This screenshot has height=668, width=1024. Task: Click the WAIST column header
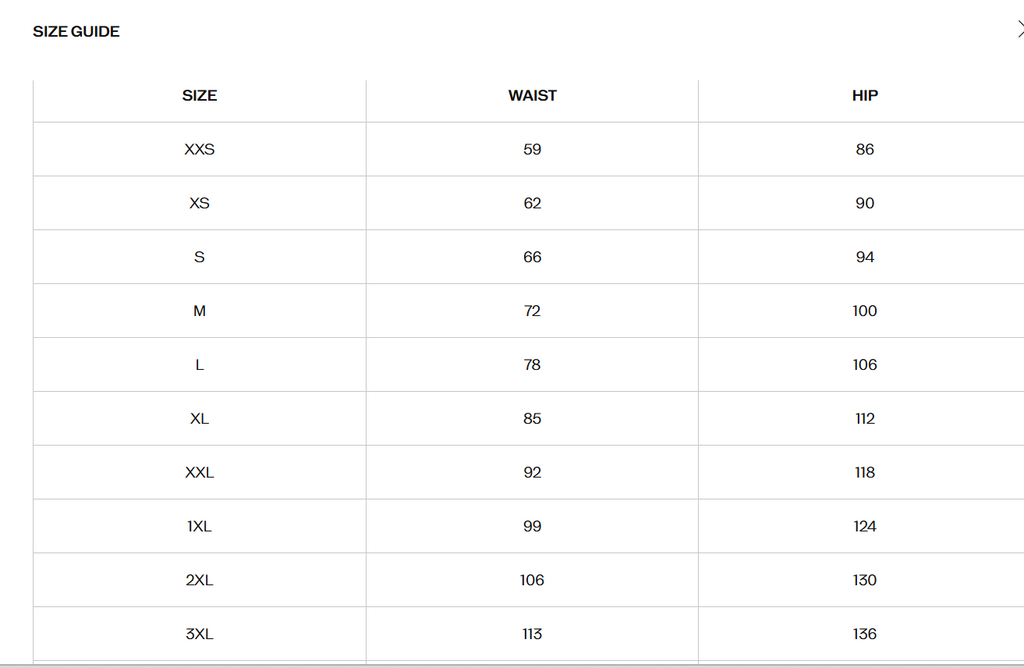532,96
